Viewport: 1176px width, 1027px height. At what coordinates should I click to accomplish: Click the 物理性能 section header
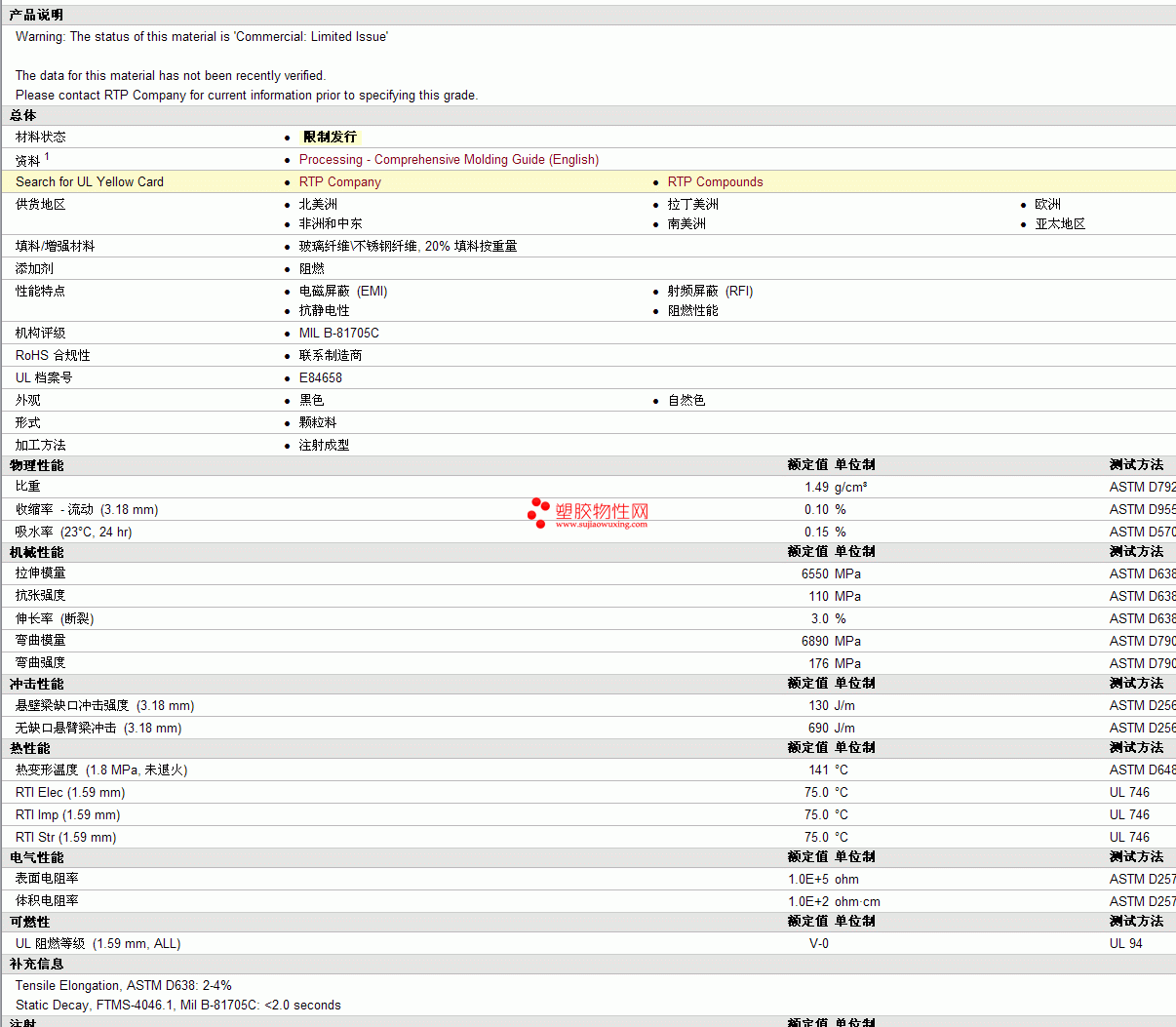pyautogui.click(x=36, y=465)
